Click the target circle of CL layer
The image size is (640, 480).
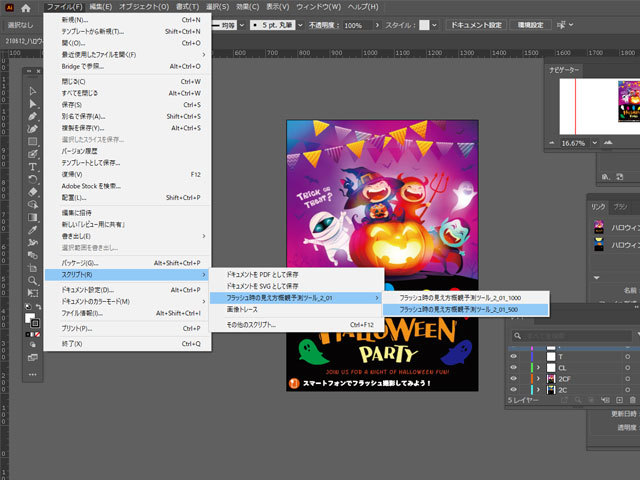(x=627, y=367)
